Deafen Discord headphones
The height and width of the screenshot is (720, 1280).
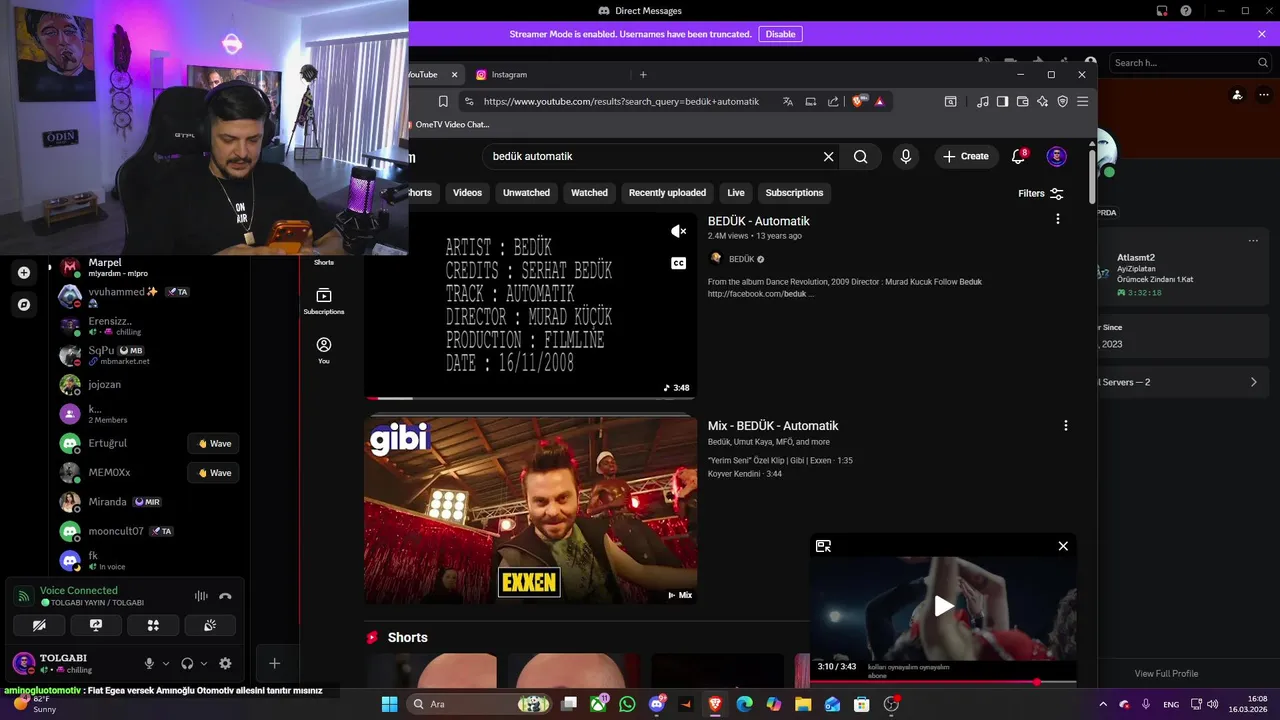(x=187, y=663)
